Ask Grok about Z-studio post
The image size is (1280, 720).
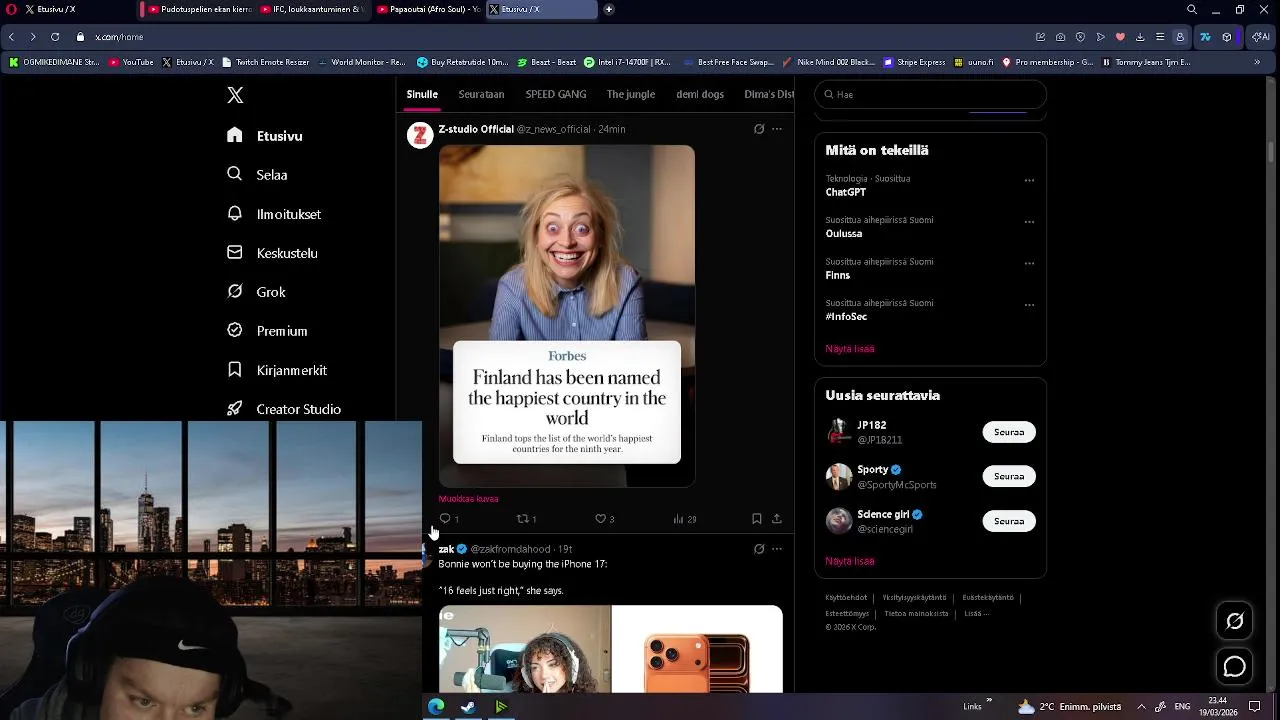759,129
